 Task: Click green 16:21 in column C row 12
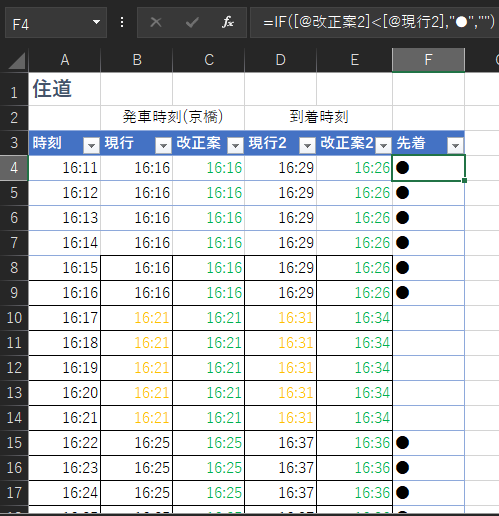coord(209,368)
